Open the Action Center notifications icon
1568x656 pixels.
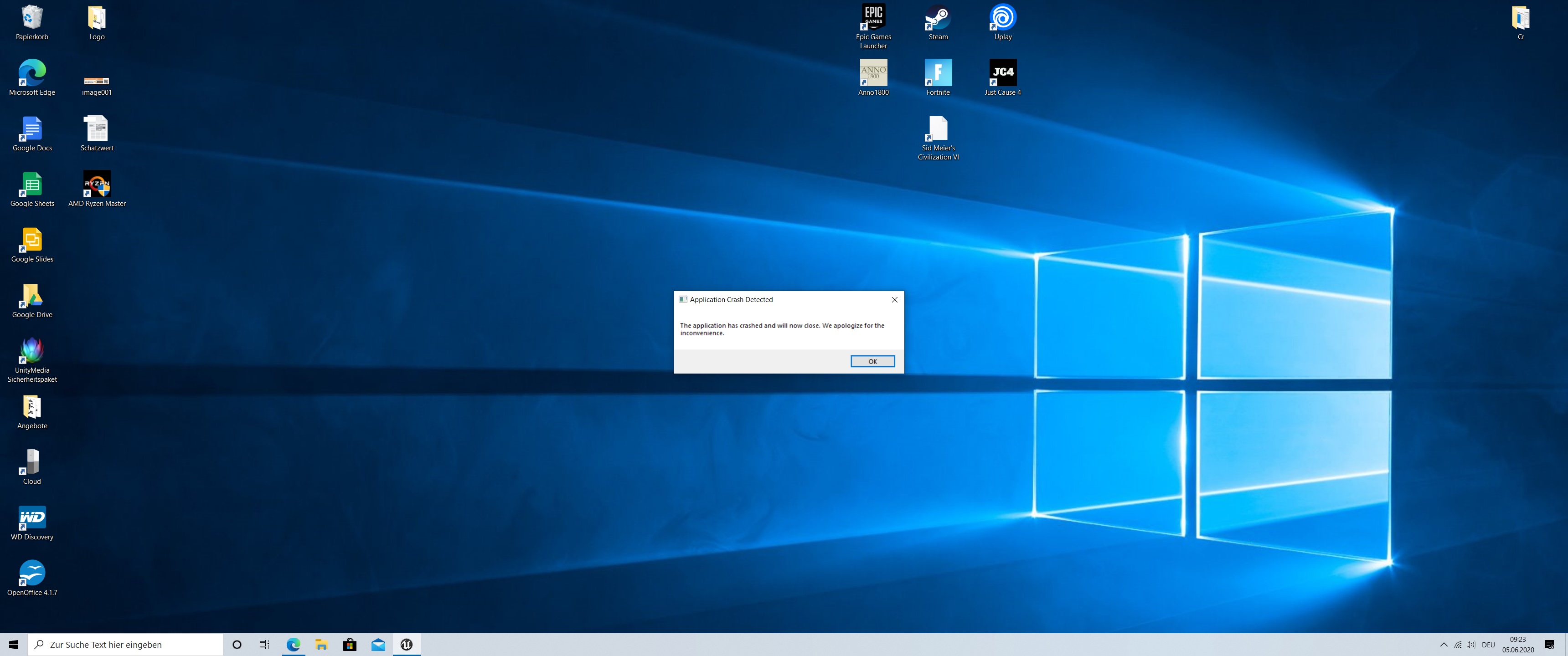pos(1549,645)
